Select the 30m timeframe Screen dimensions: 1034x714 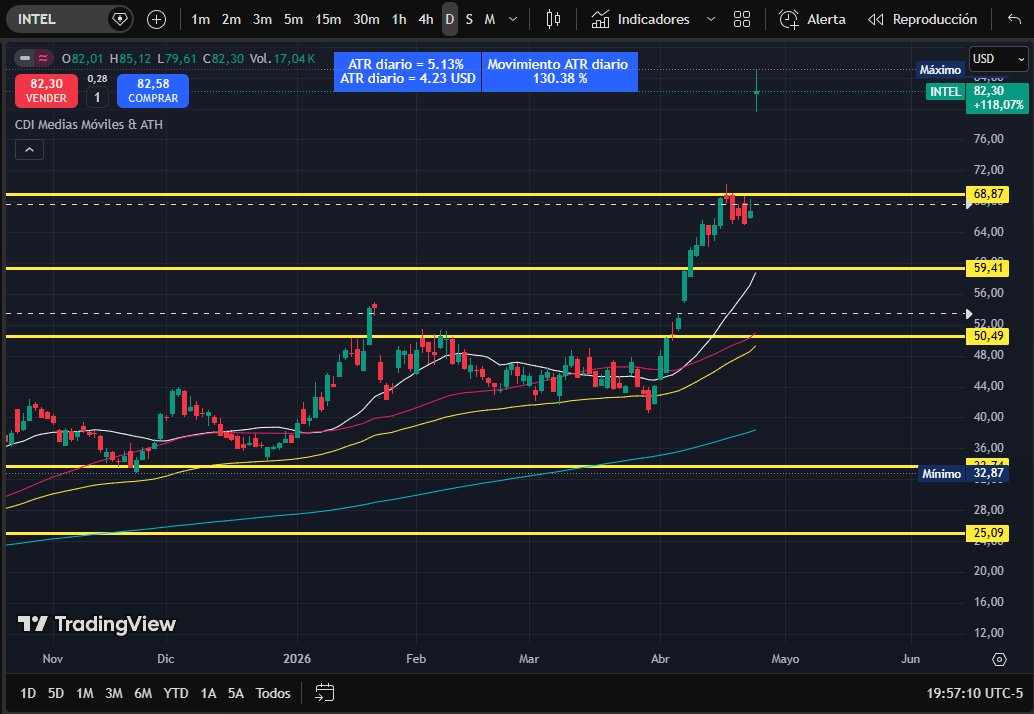coord(366,20)
